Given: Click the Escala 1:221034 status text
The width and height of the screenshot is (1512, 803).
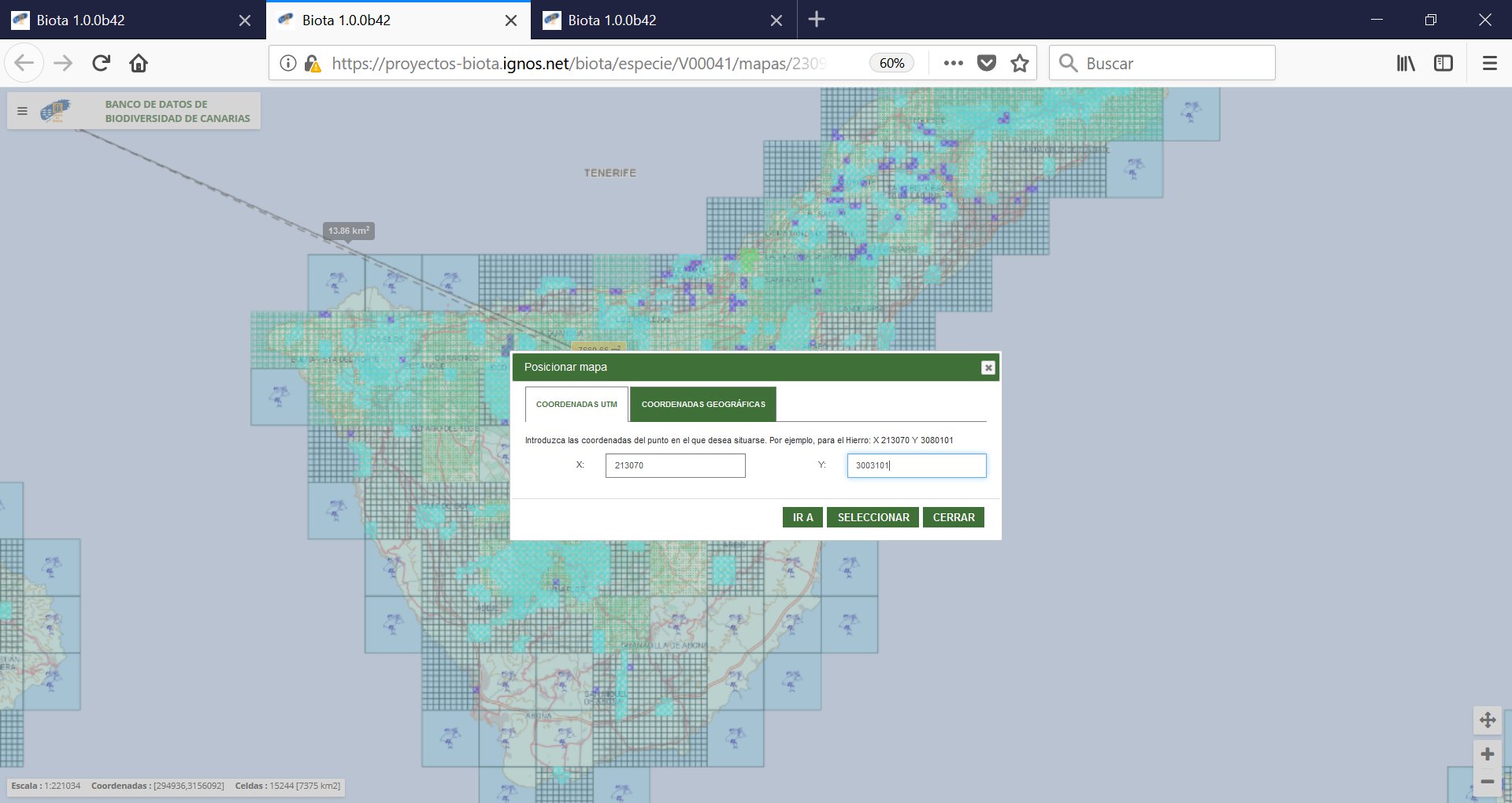Looking at the screenshot, I should click(46, 786).
